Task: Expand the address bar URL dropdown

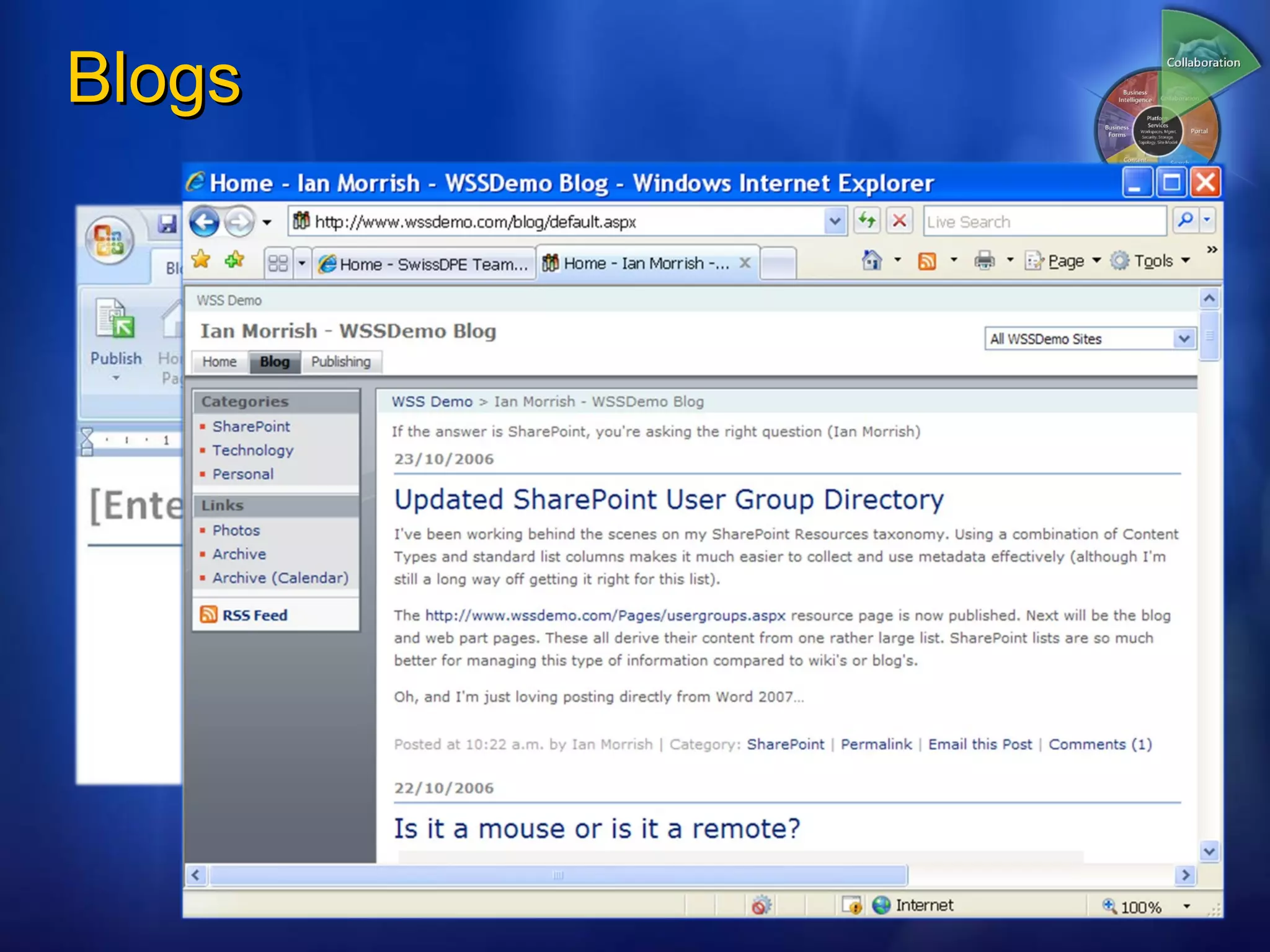Action: point(835,221)
